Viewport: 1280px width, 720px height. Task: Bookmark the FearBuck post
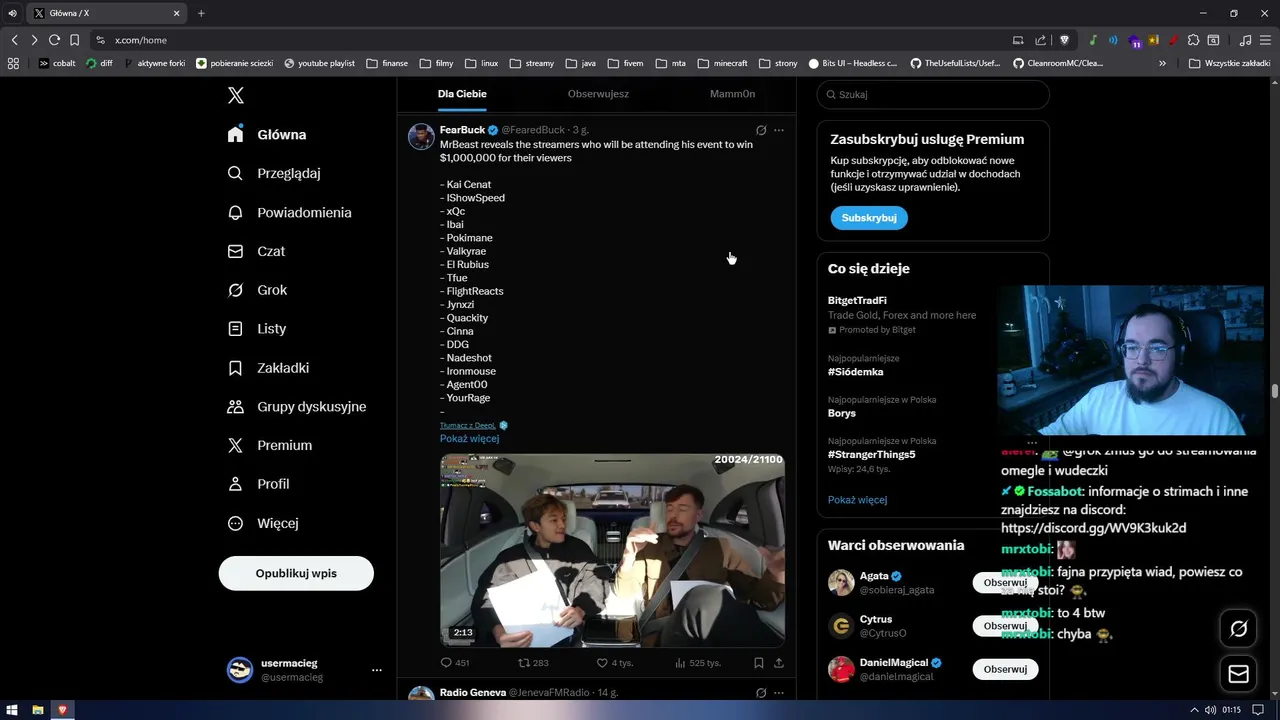pyautogui.click(x=759, y=663)
